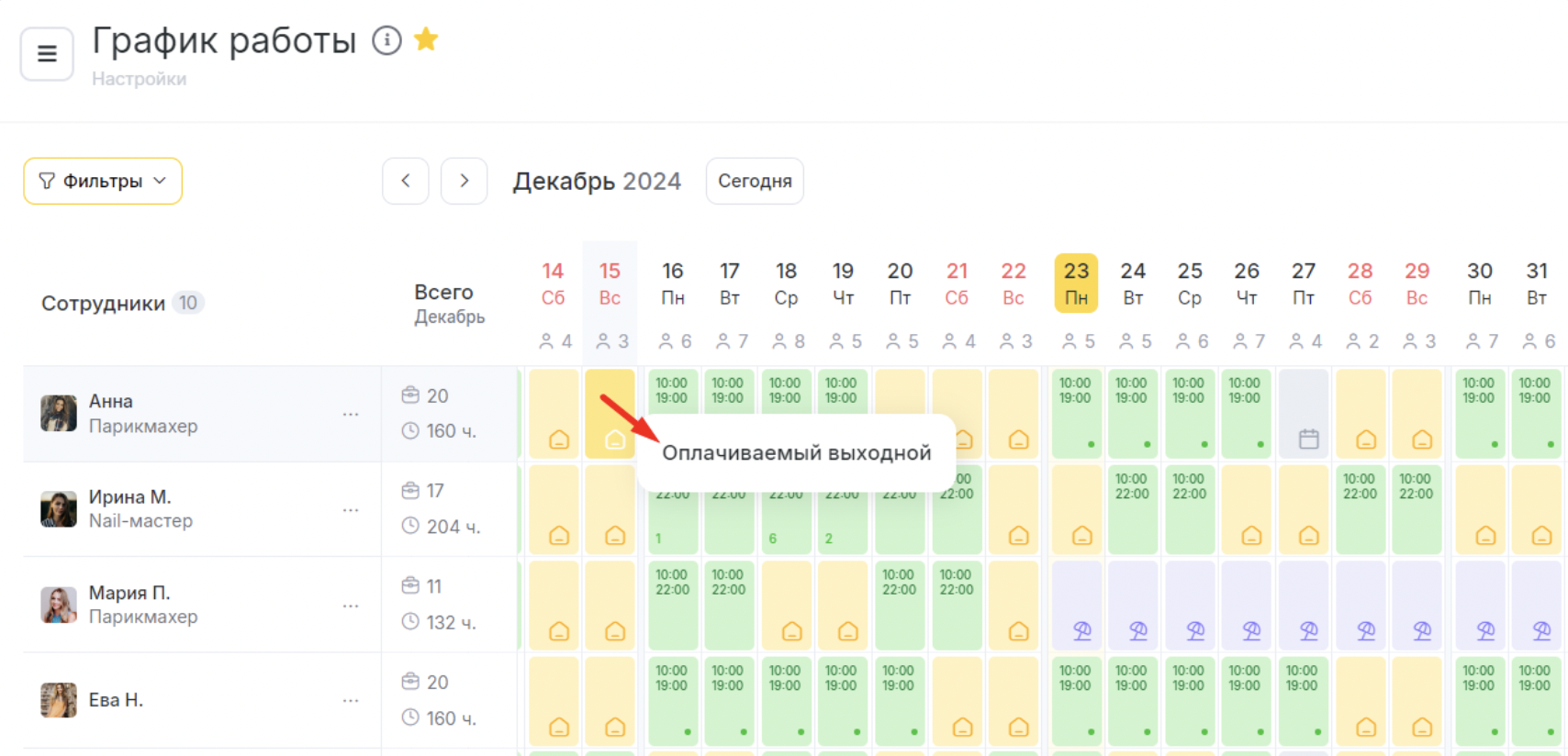Click the Сегодня button
The image size is (1568, 756).
pos(755,181)
